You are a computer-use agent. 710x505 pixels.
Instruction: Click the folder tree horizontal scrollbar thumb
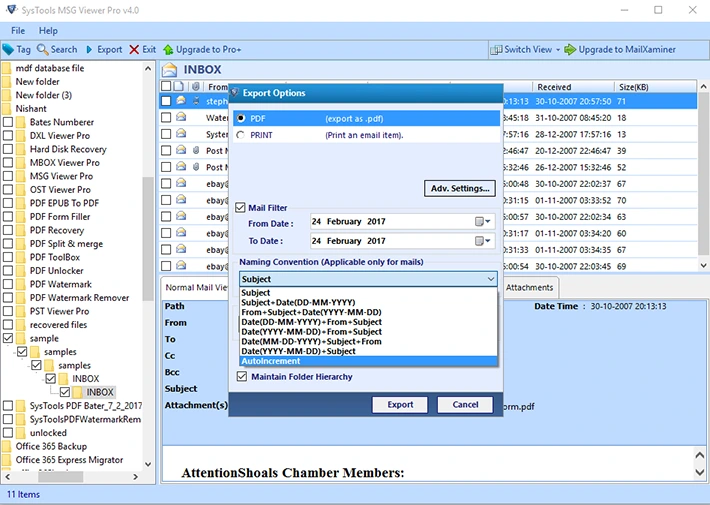click(60, 477)
